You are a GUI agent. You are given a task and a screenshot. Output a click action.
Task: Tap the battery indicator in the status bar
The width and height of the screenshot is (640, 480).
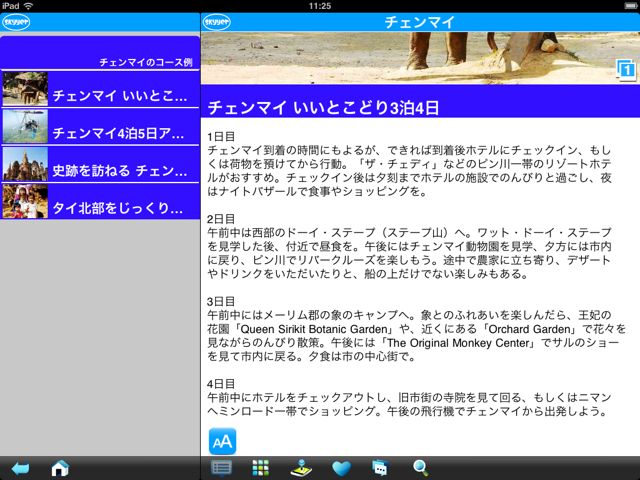630,6
